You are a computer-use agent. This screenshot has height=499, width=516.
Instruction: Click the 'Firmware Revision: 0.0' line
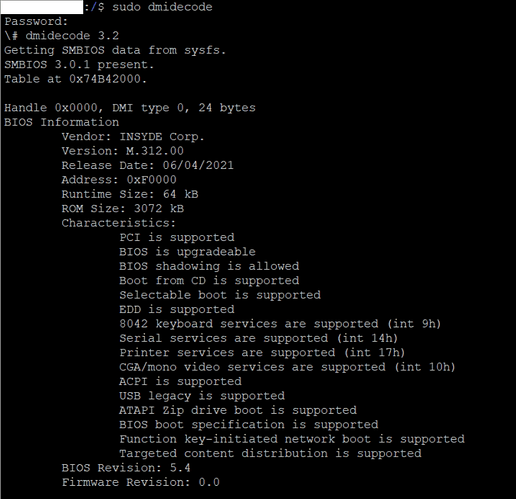140,482
